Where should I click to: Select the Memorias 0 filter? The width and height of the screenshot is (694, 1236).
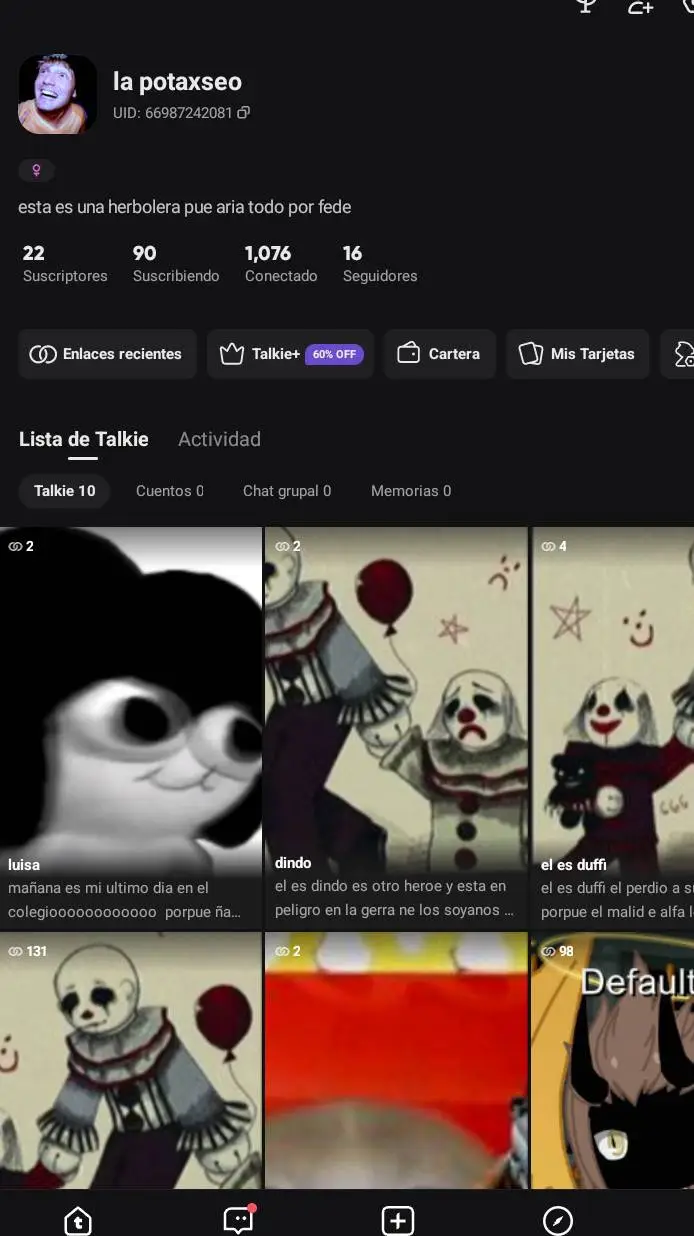tap(410, 491)
